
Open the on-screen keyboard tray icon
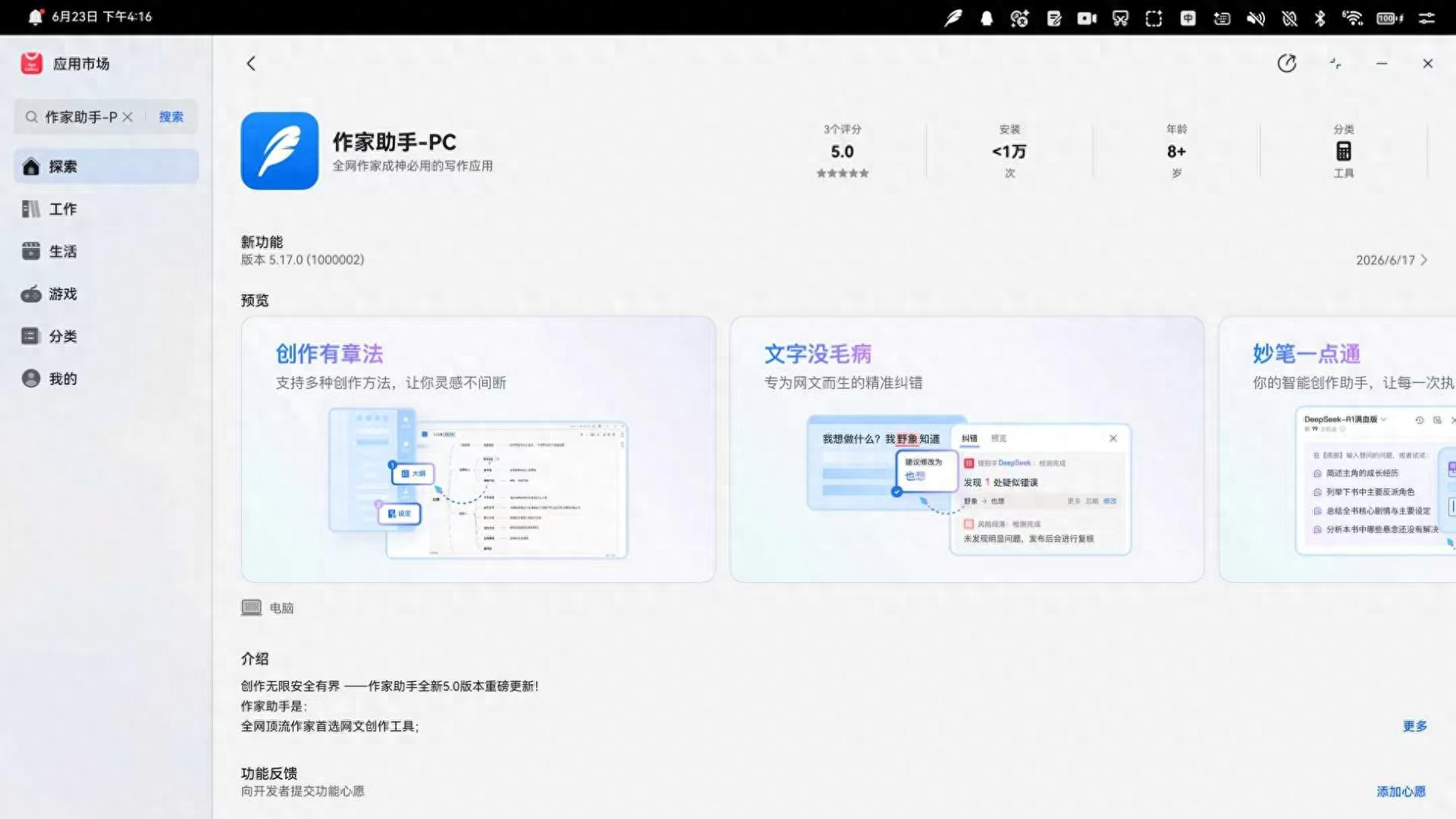point(1222,17)
